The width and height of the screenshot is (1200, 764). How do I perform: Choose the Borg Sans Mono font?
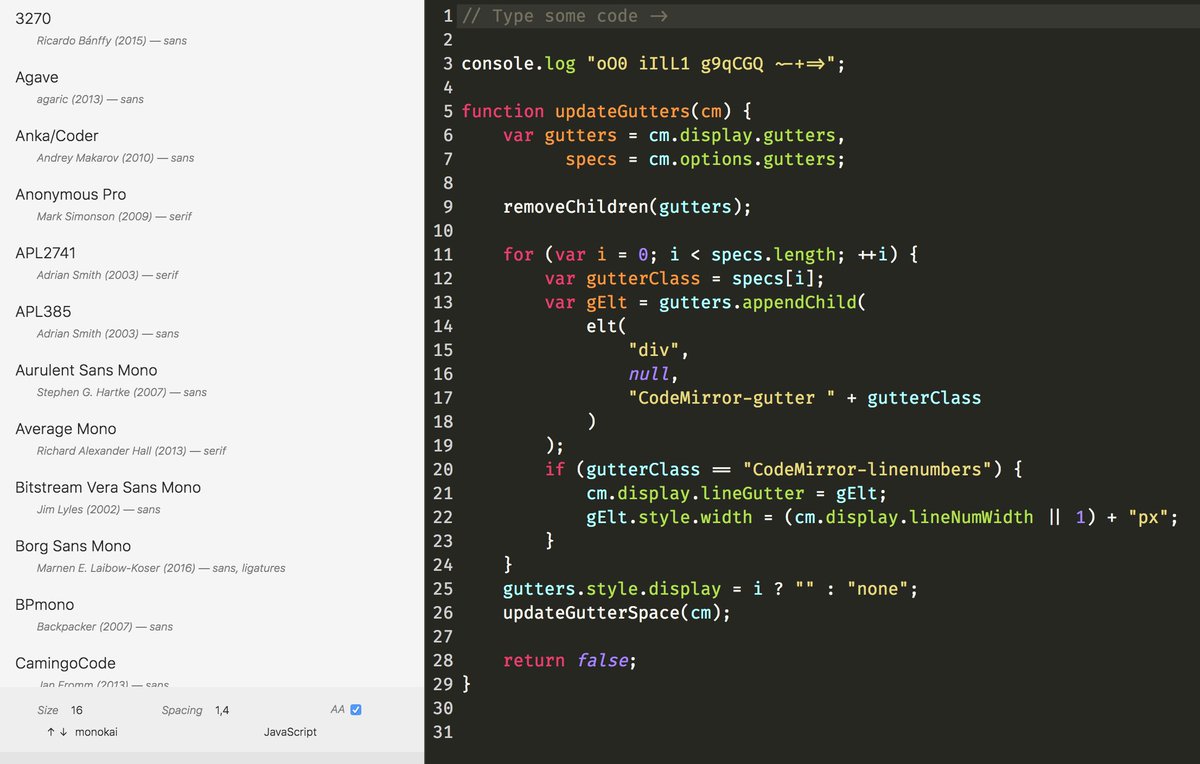pyautogui.click(x=73, y=546)
